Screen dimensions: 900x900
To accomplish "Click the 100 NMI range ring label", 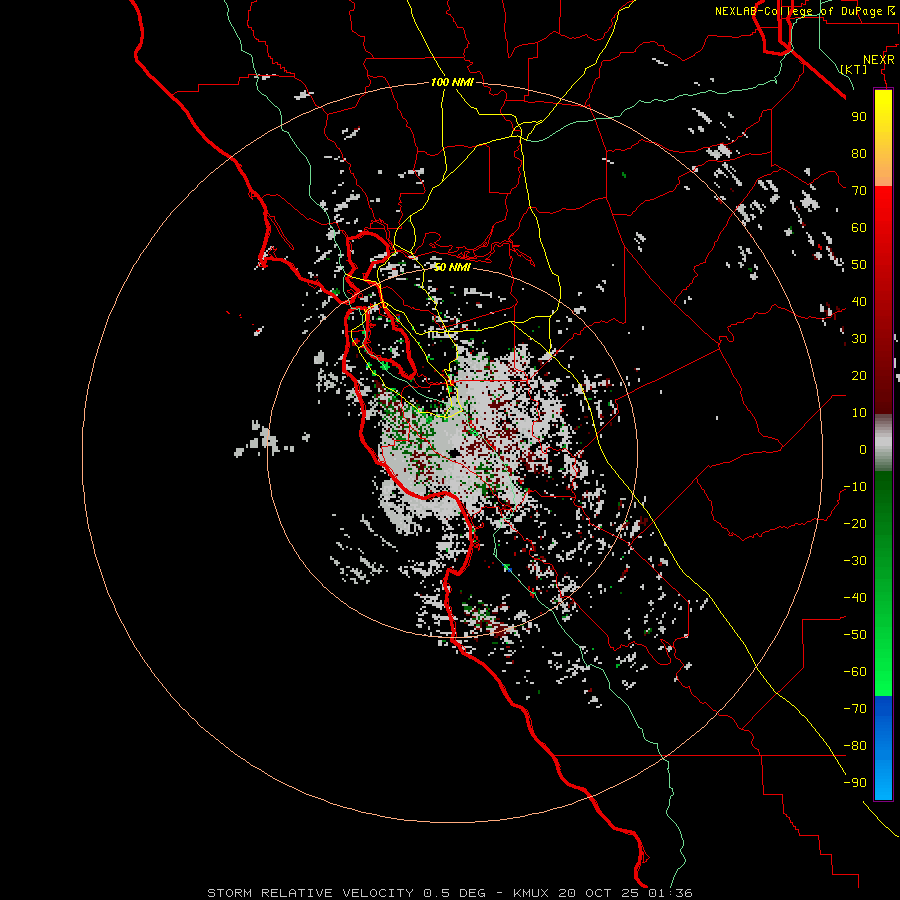I will (452, 82).
